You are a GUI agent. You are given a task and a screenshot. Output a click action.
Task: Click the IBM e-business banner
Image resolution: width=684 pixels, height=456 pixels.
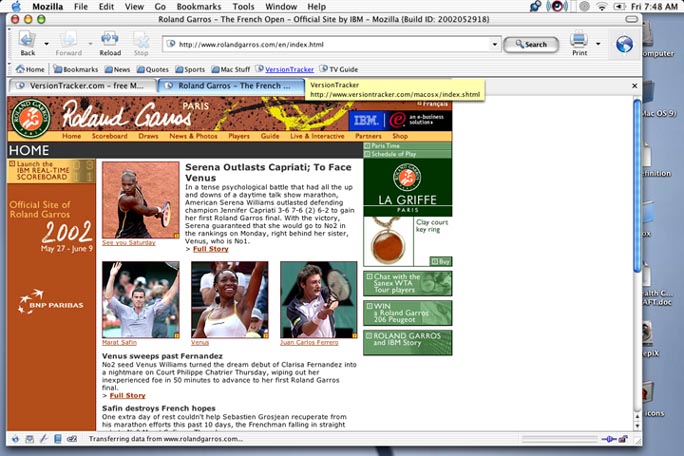[x=400, y=120]
